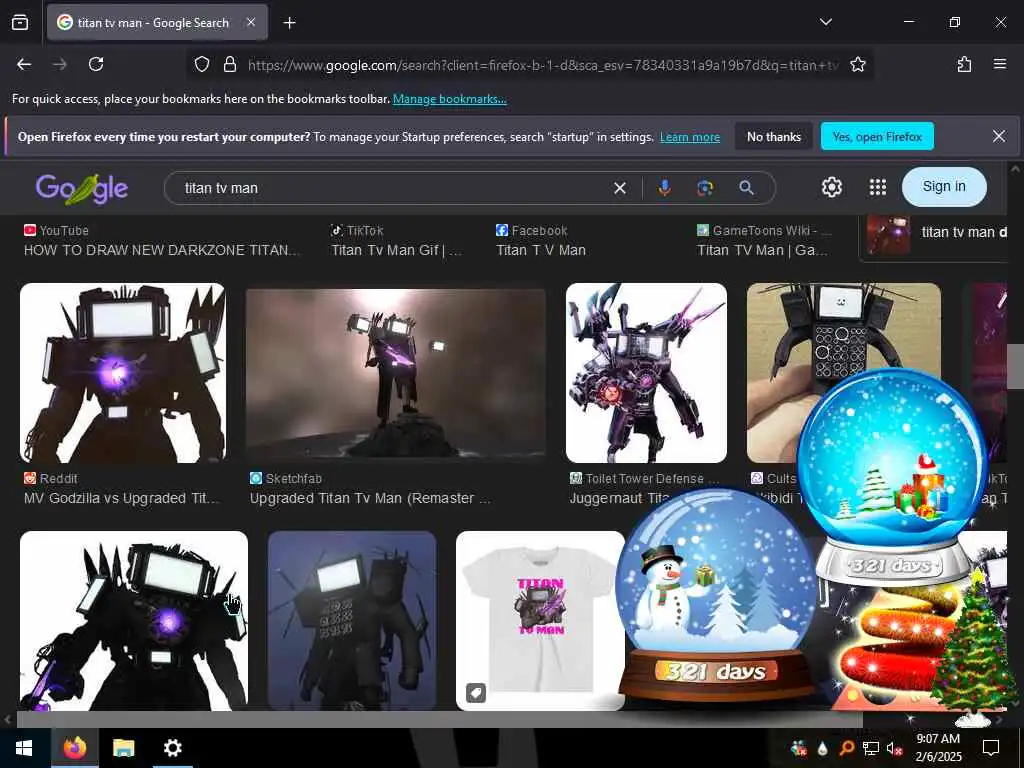Open dark blue Titan TV Man image

click(x=352, y=620)
